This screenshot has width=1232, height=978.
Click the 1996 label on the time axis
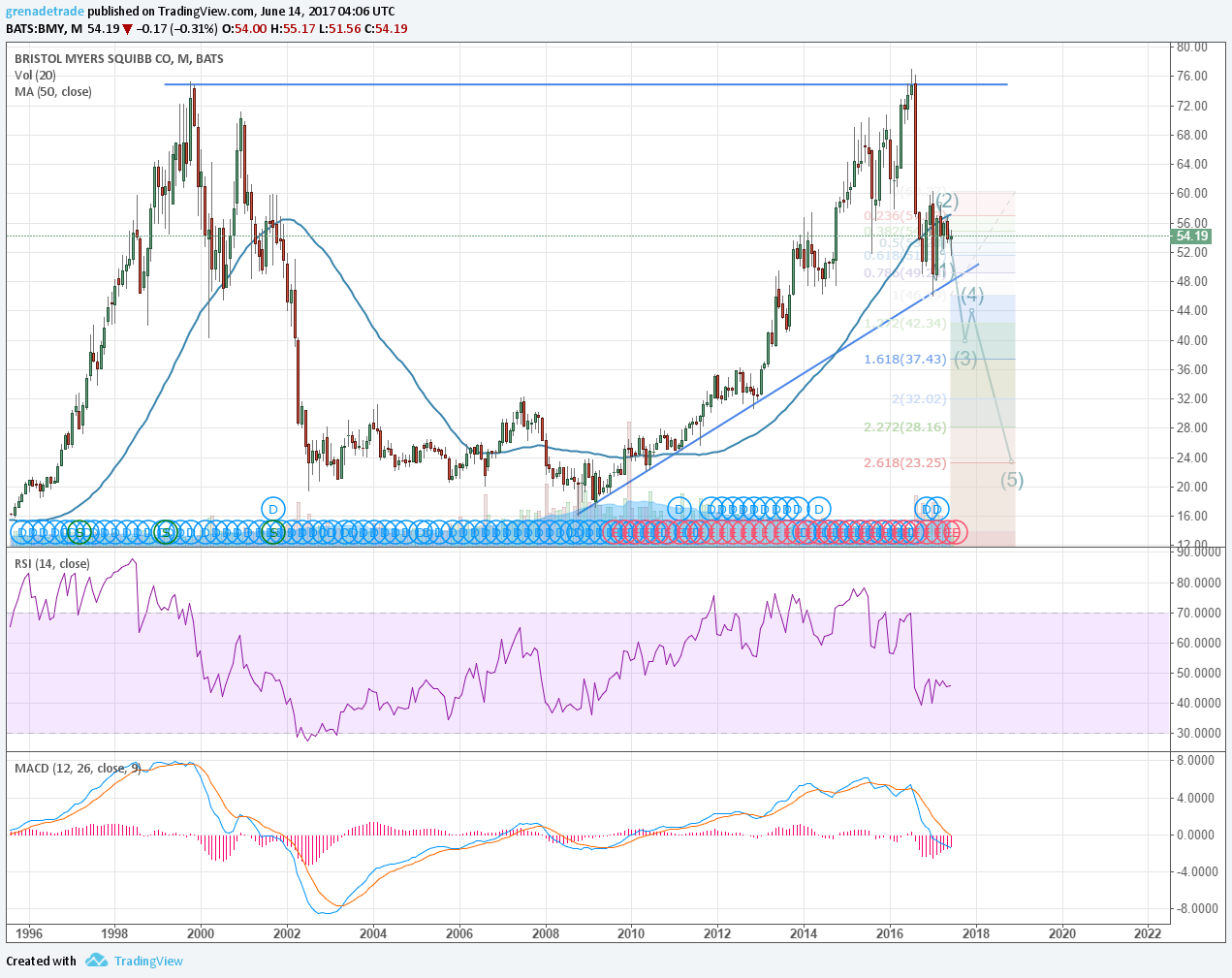click(29, 934)
